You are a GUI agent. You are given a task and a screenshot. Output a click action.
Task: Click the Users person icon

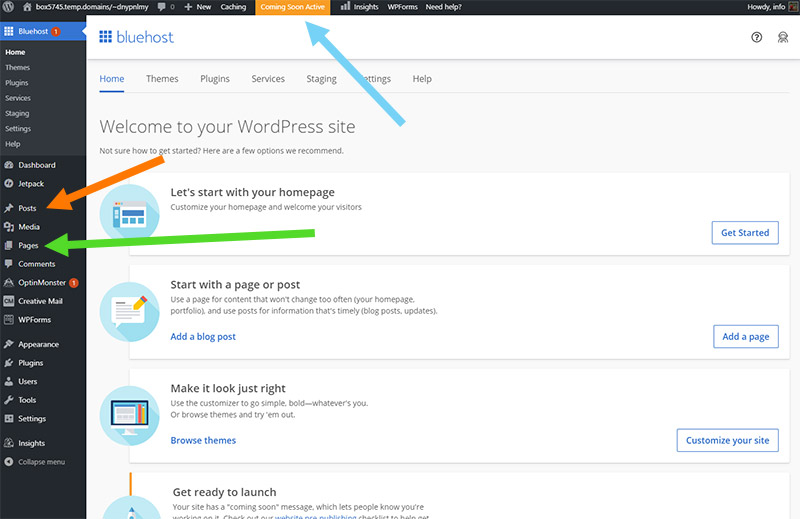[9, 381]
